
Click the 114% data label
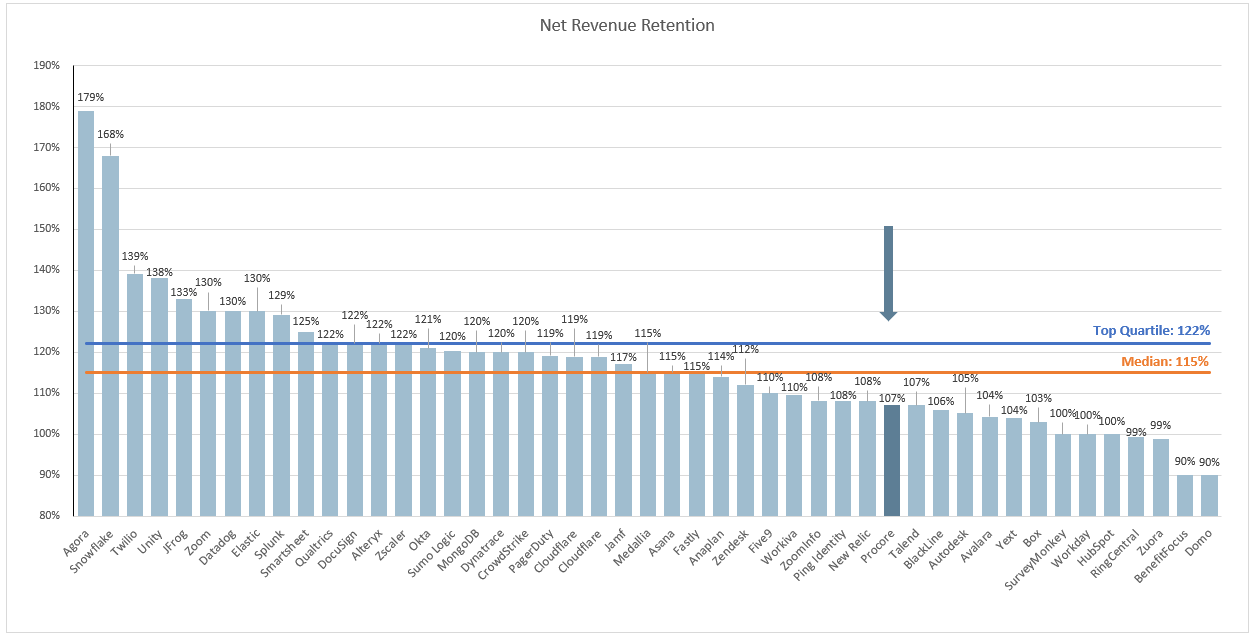pos(722,356)
